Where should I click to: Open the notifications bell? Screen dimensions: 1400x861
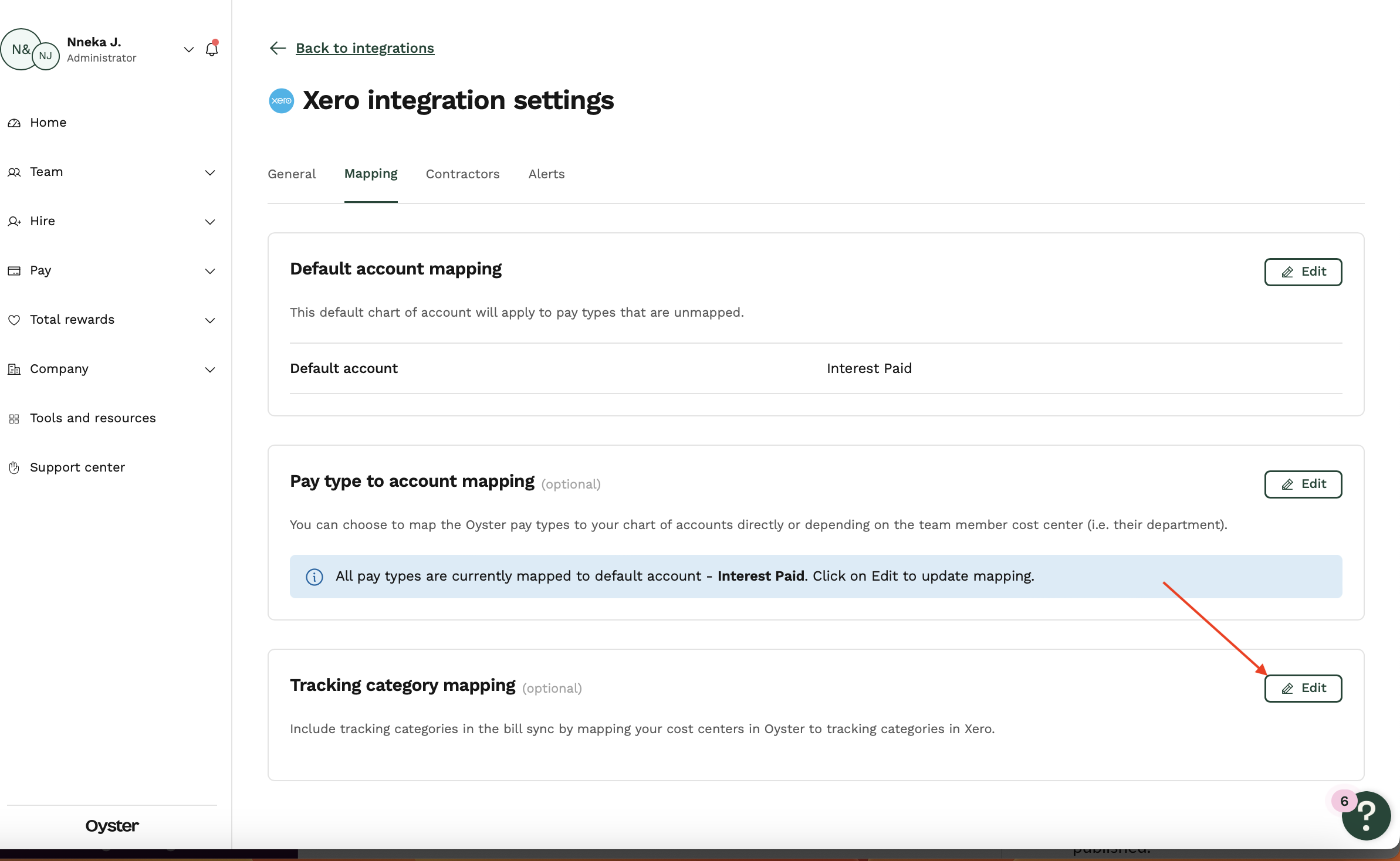[x=212, y=49]
